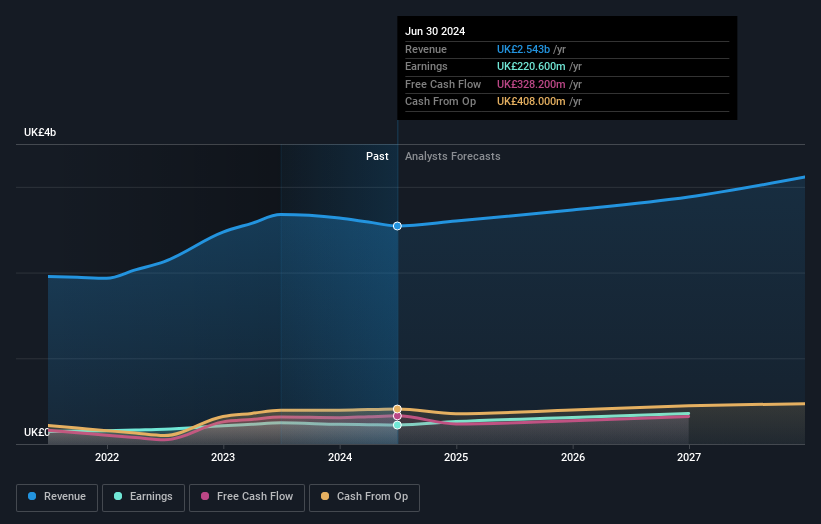
Task: Click the Free Cash Flow label in tooltip
Action: [443, 84]
